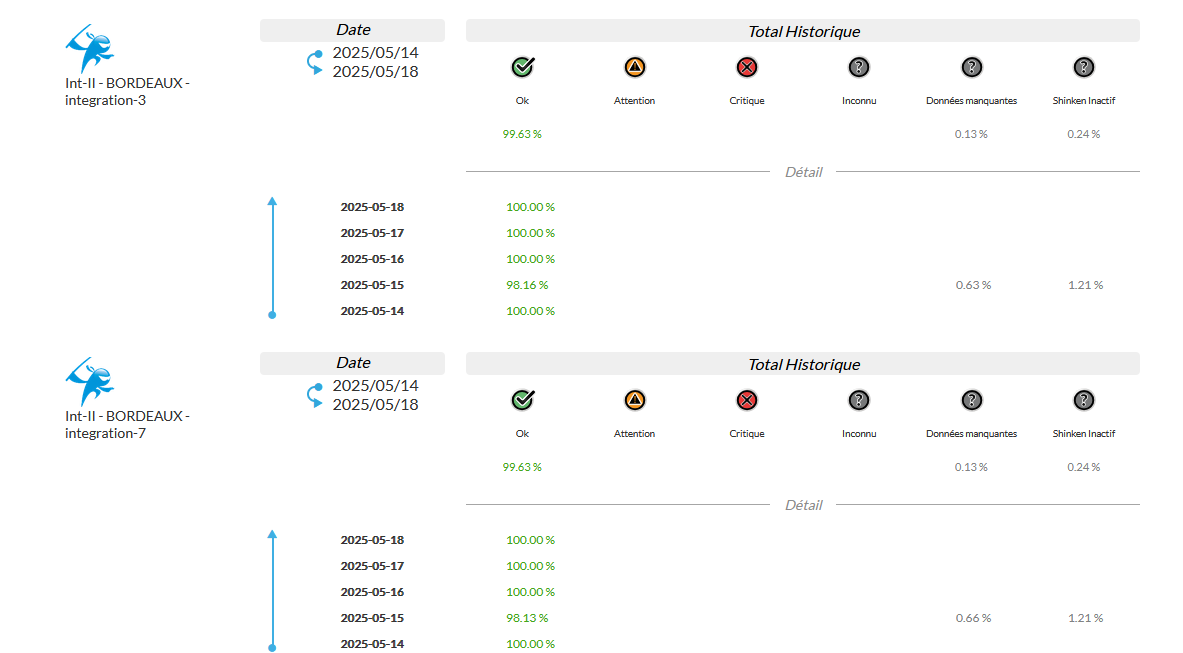Click the Inconnu icon for integration-3
This screenshot has height=653, width=1183.
[858, 68]
